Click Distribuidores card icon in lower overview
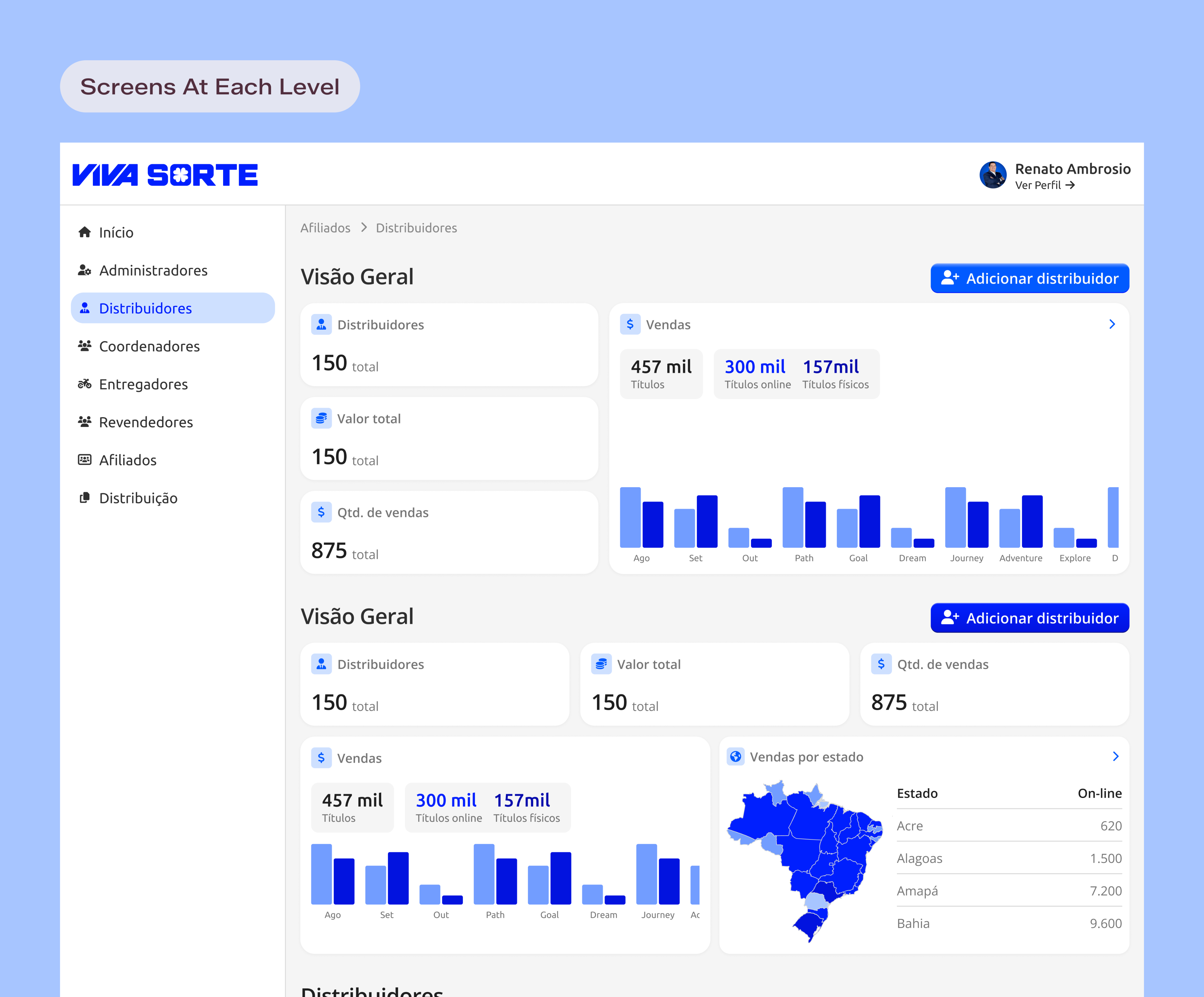The image size is (1204, 997). coord(321,664)
